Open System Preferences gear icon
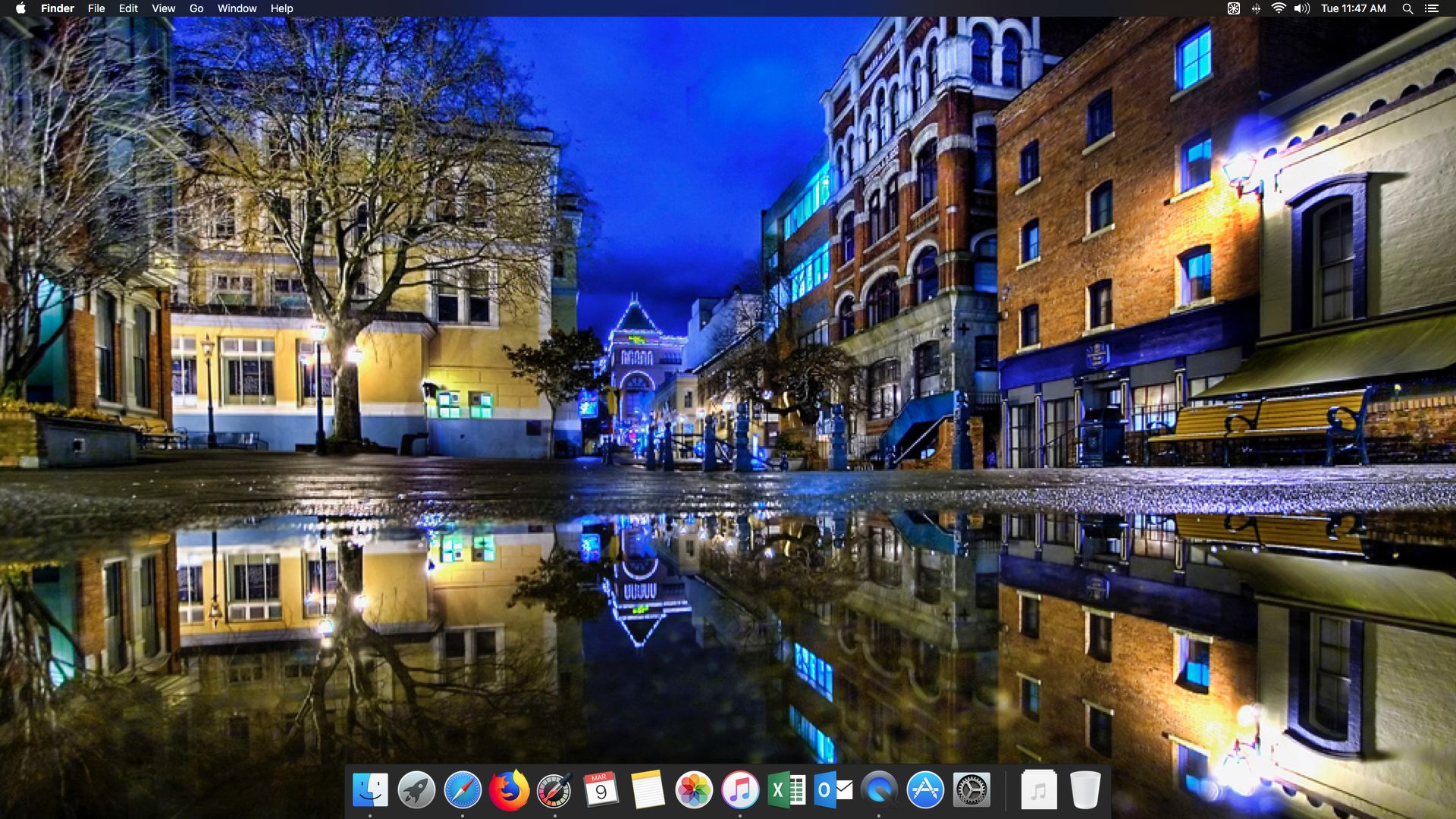This screenshot has width=1456, height=819. coord(971,791)
